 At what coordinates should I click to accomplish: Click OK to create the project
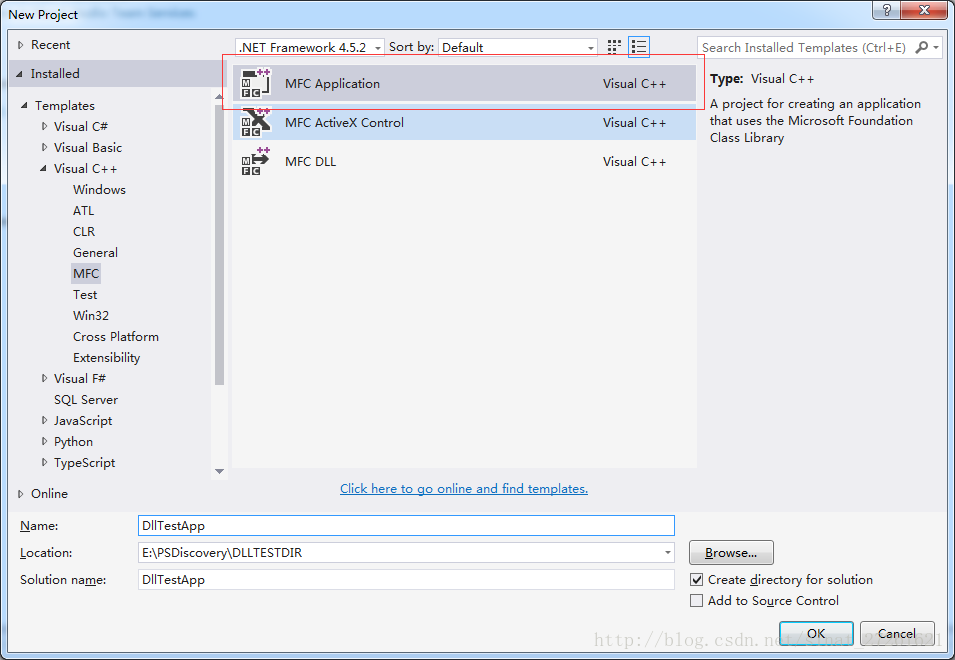pyautogui.click(x=816, y=633)
